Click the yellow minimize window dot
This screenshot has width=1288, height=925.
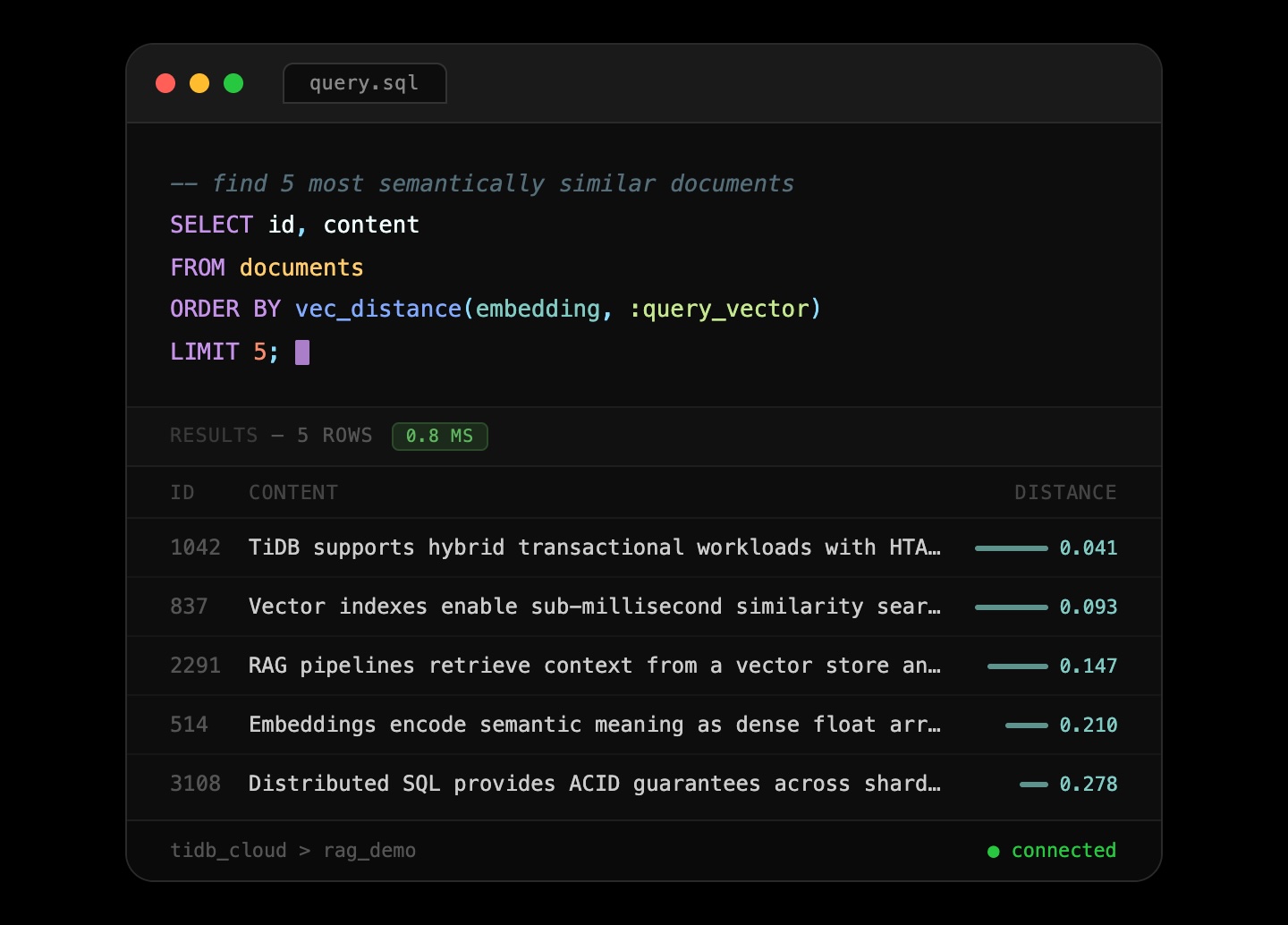[199, 83]
